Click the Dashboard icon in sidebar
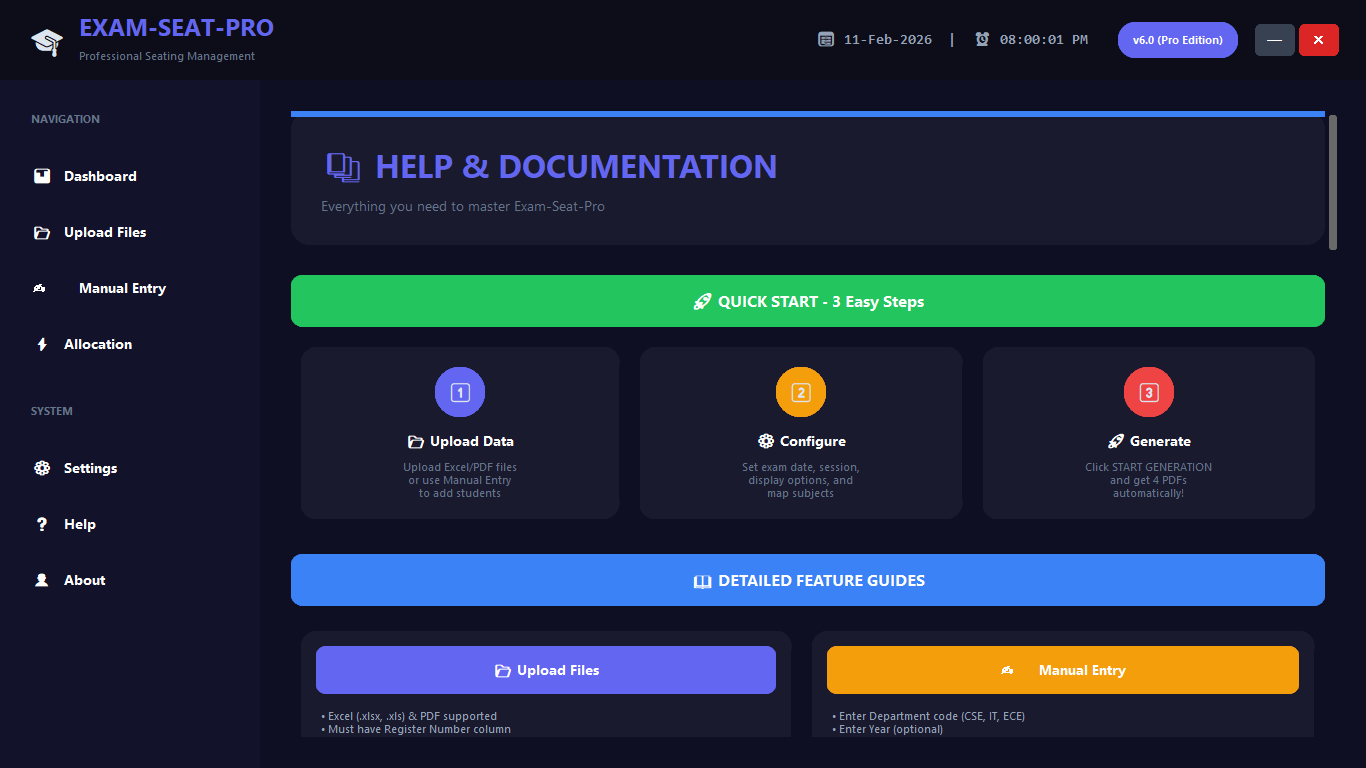This screenshot has width=1366, height=768. (x=42, y=176)
